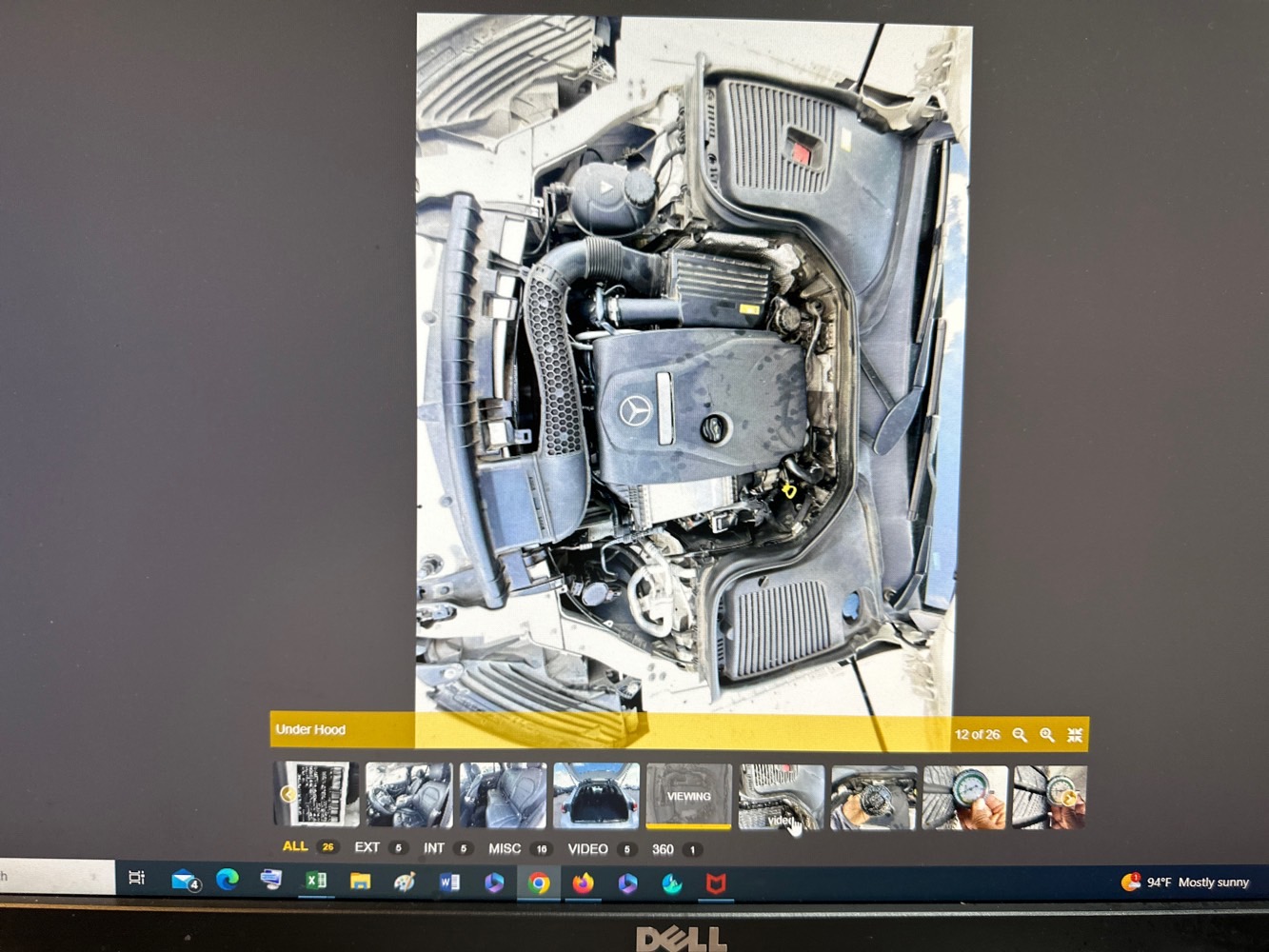
Task: Select the currently VIEWING thumbnail
Action: (x=688, y=796)
